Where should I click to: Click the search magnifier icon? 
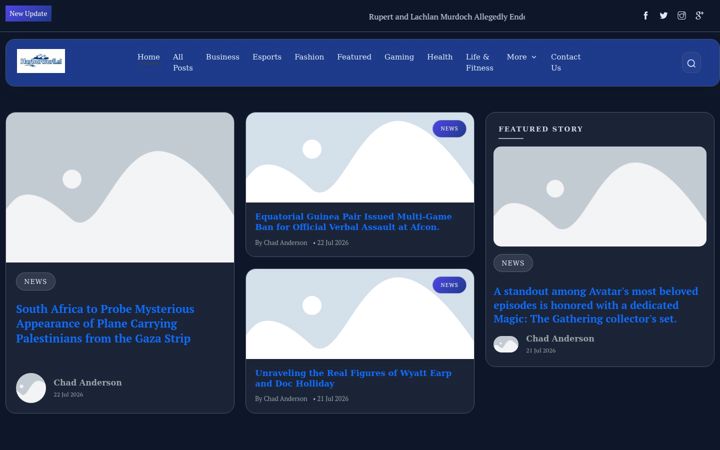click(691, 63)
